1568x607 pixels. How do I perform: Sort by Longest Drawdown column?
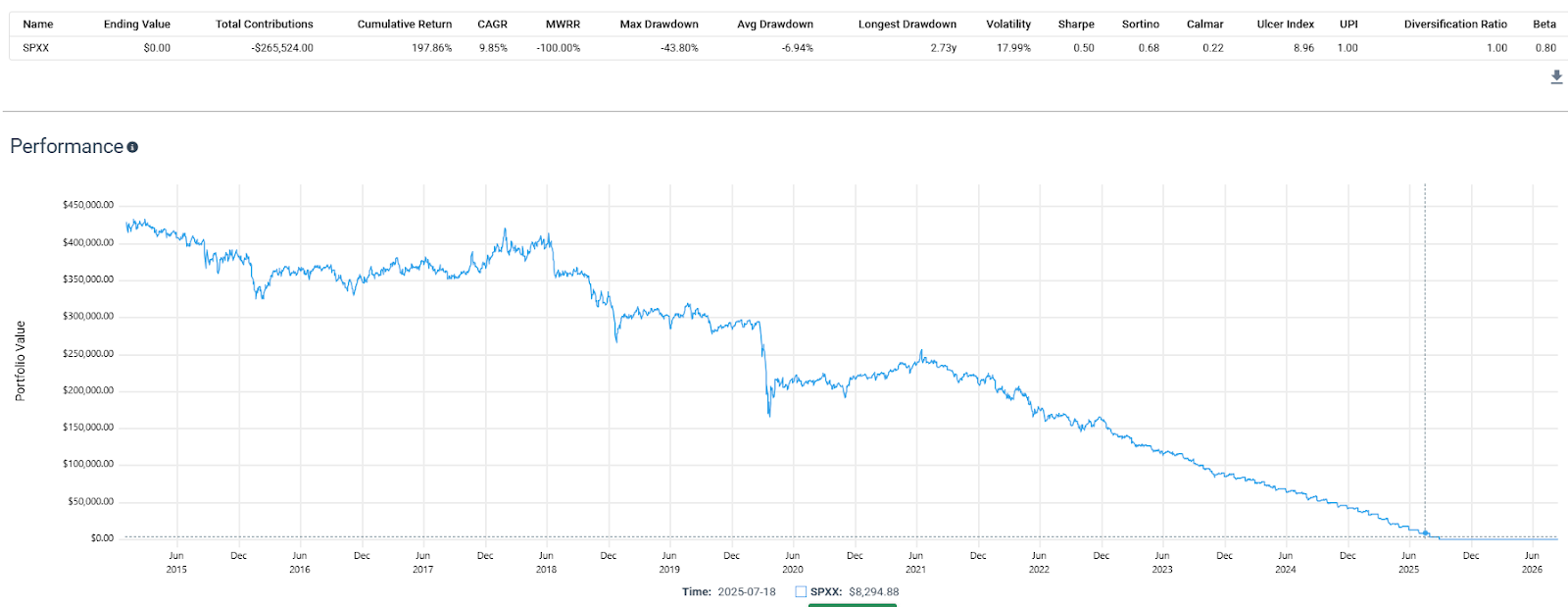coord(907,25)
